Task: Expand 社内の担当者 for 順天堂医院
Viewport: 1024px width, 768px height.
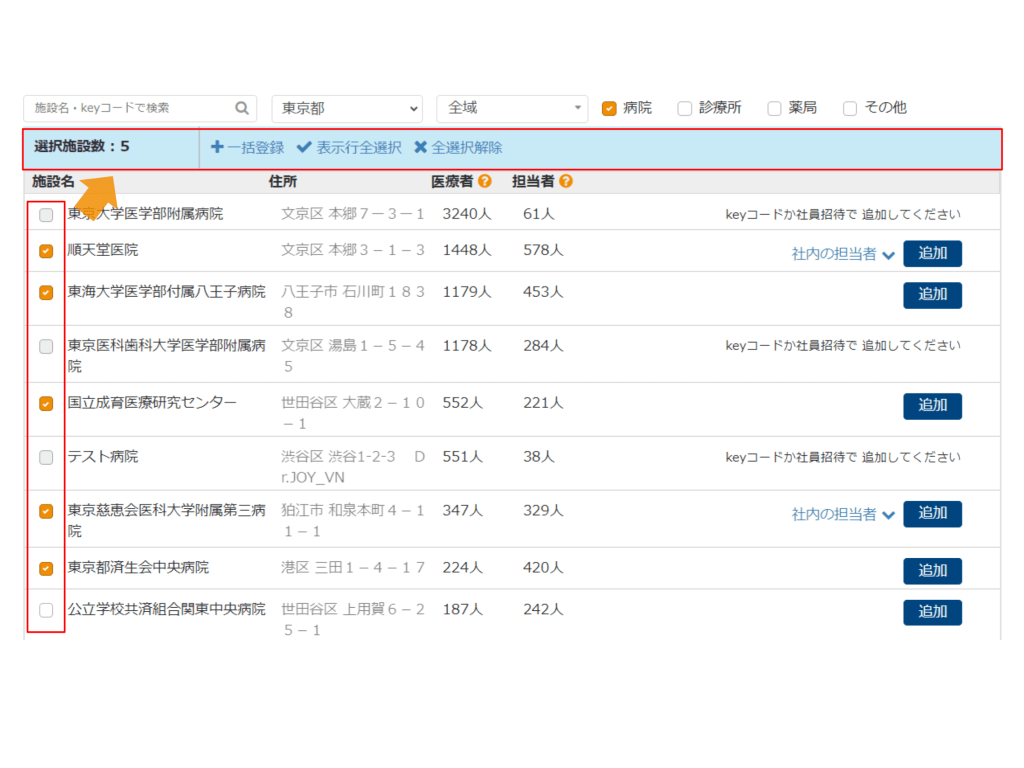Action: point(843,255)
